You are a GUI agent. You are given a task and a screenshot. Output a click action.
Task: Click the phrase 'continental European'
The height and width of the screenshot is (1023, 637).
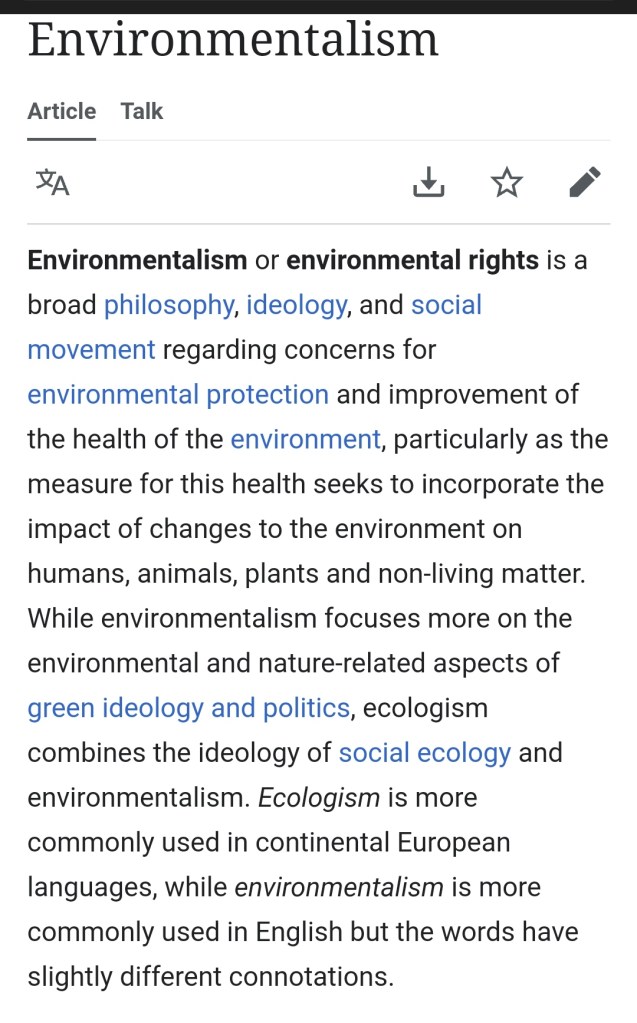(383, 842)
